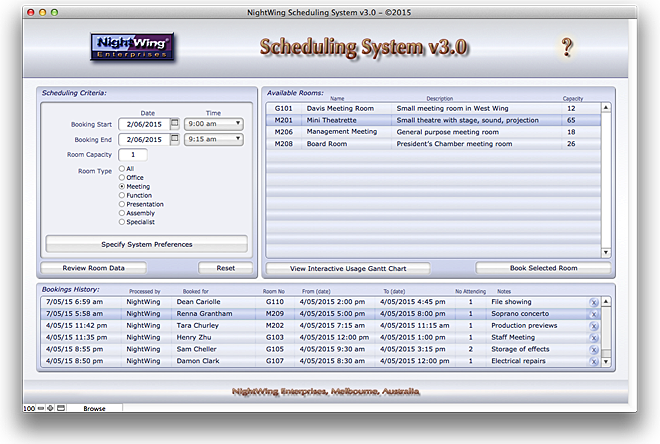Select the M208 Board Room row
The width and height of the screenshot is (660, 444).
[433, 144]
